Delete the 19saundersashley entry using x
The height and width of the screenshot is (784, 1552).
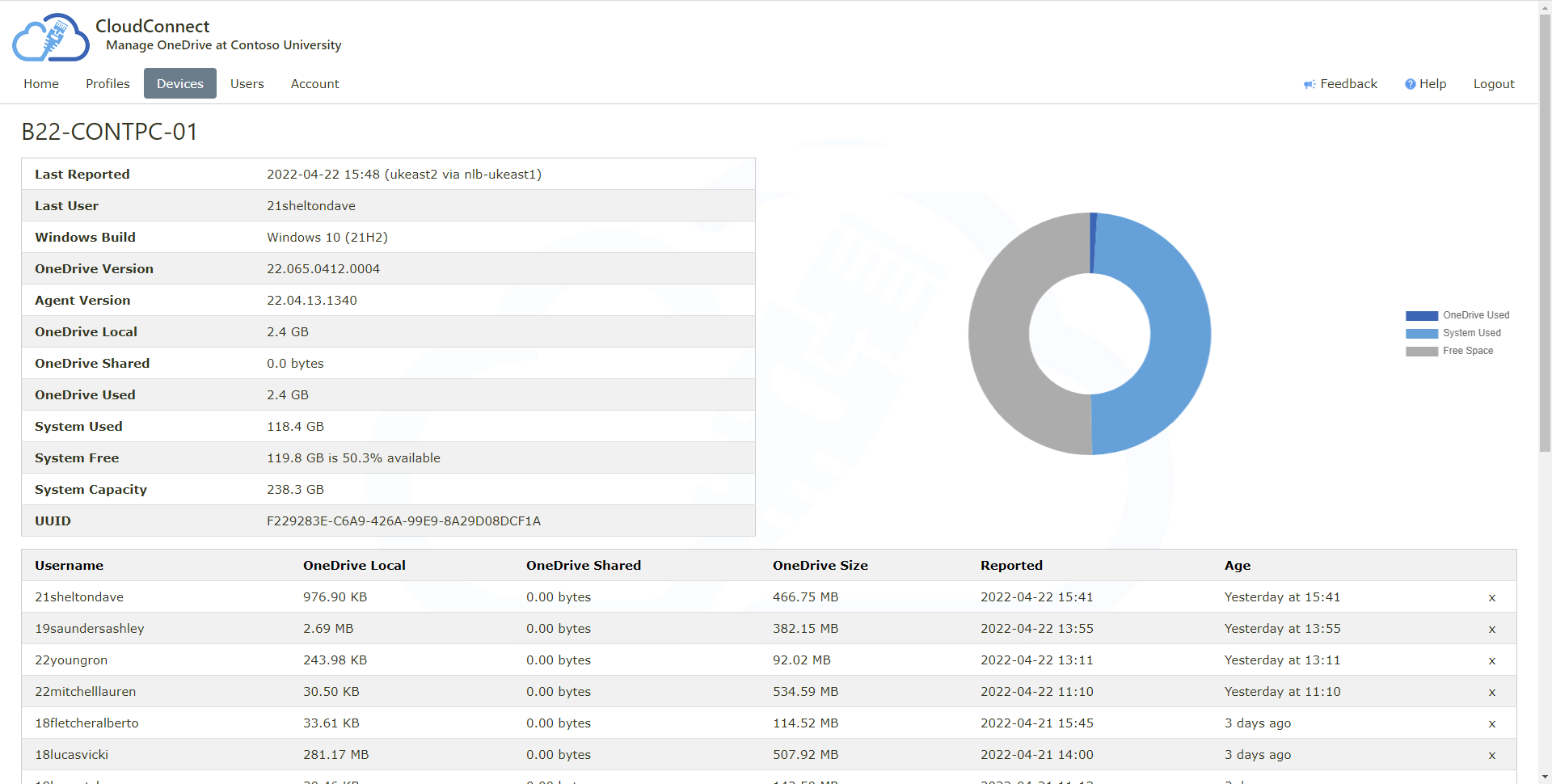[x=1491, y=629]
